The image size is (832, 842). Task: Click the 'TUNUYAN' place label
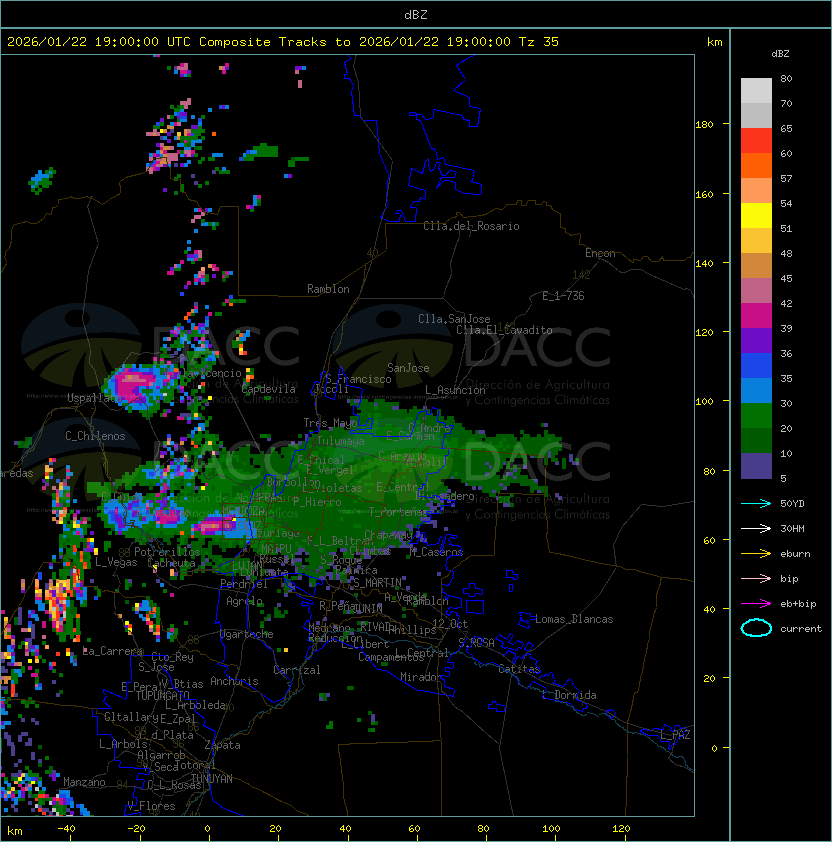212,779
